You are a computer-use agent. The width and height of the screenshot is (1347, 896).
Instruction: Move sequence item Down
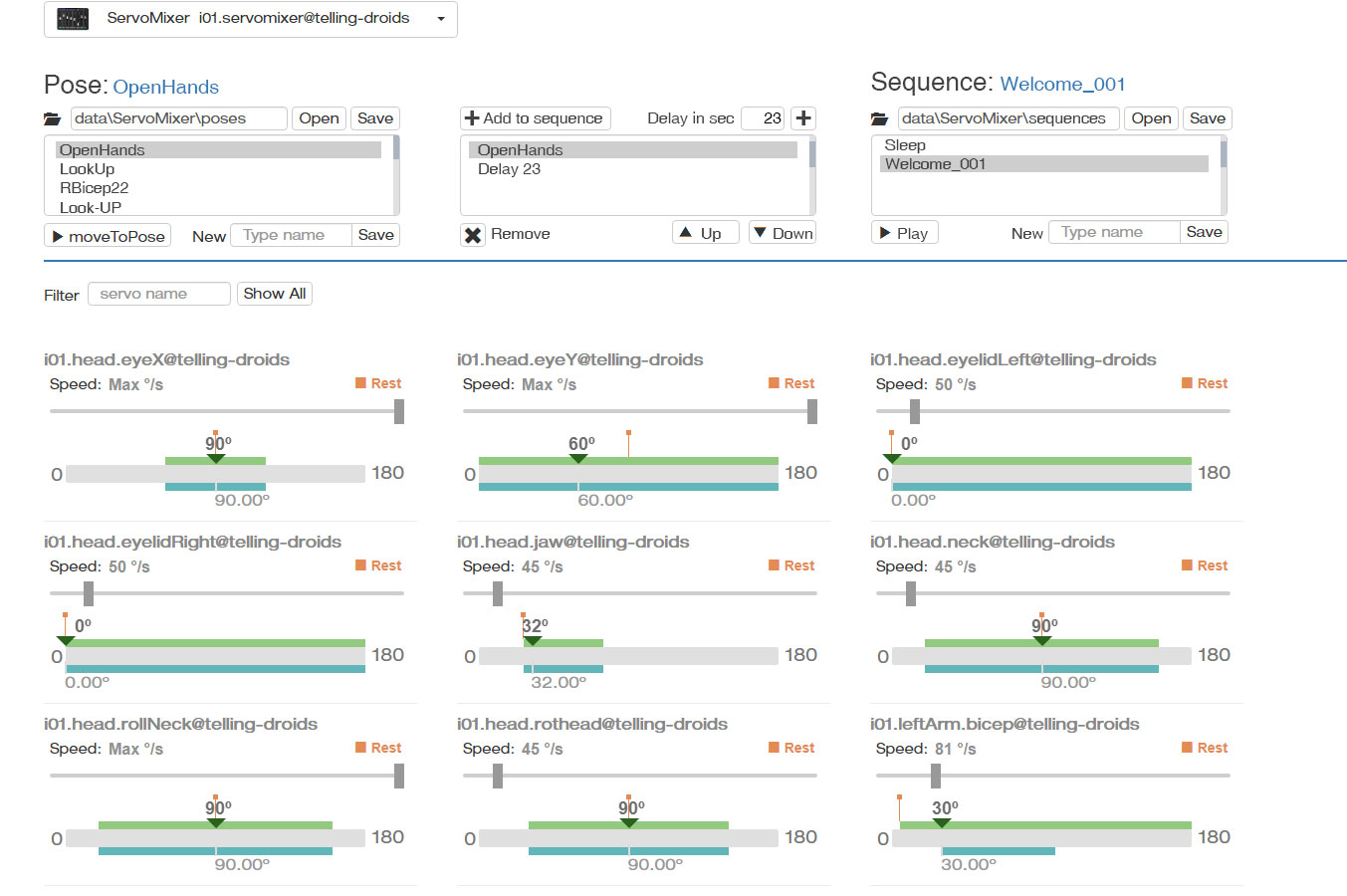click(x=783, y=233)
